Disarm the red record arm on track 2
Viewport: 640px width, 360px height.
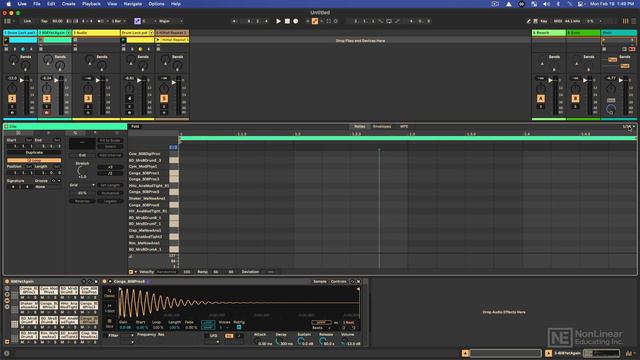(x=47, y=113)
